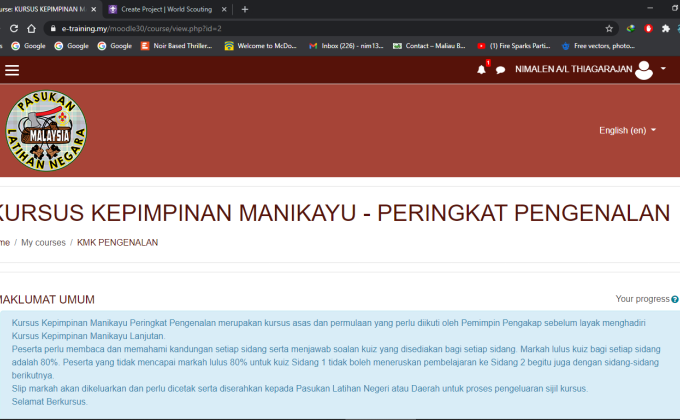This screenshot has width=680, height=420.
Task: Click the Pasukan Latihan Negara Malaysia logo
Action: point(46,131)
